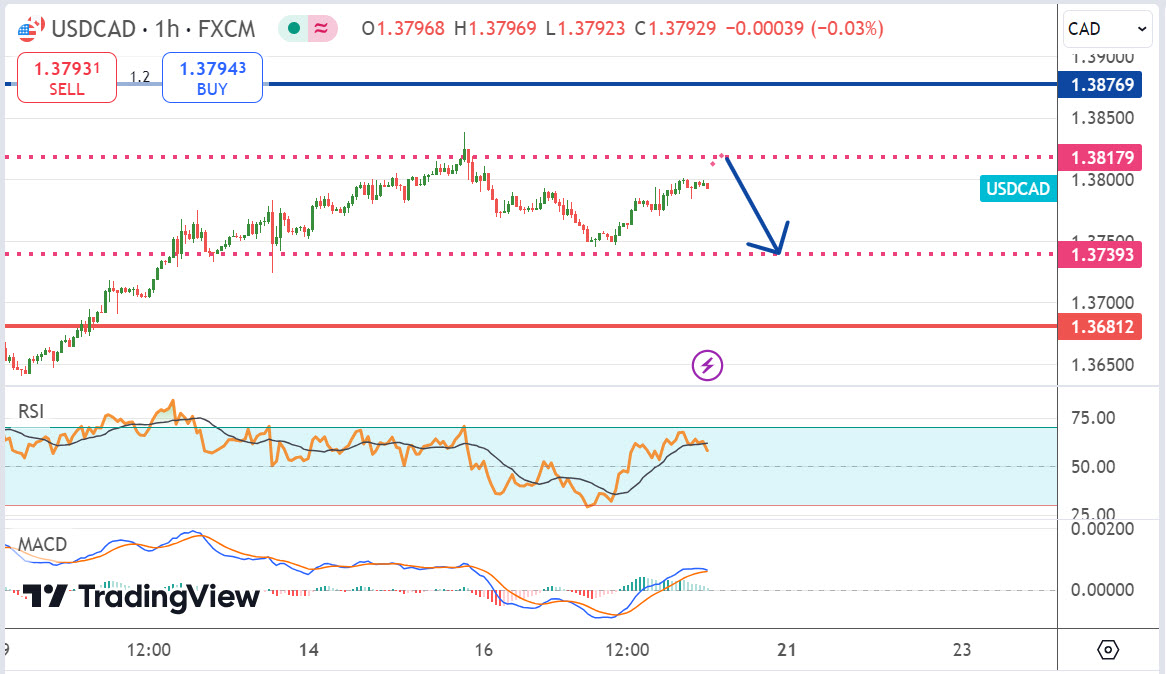Open chart settings hexagon icon
This screenshot has width=1166, height=674.
[x=1108, y=649]
